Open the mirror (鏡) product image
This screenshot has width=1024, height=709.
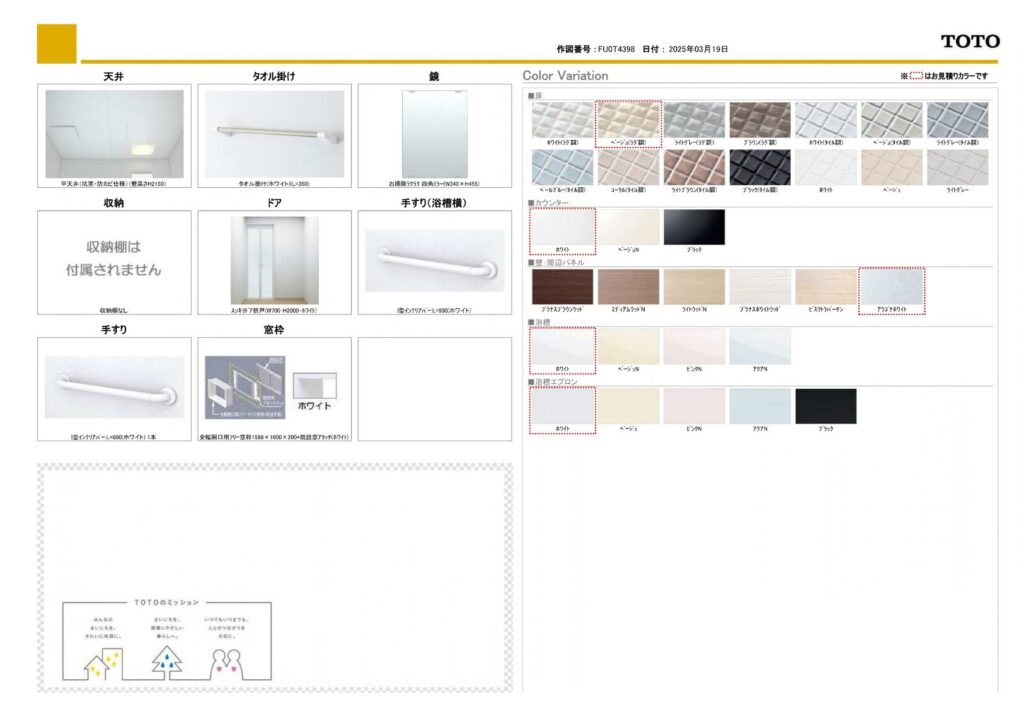click(x=434, y=134)
